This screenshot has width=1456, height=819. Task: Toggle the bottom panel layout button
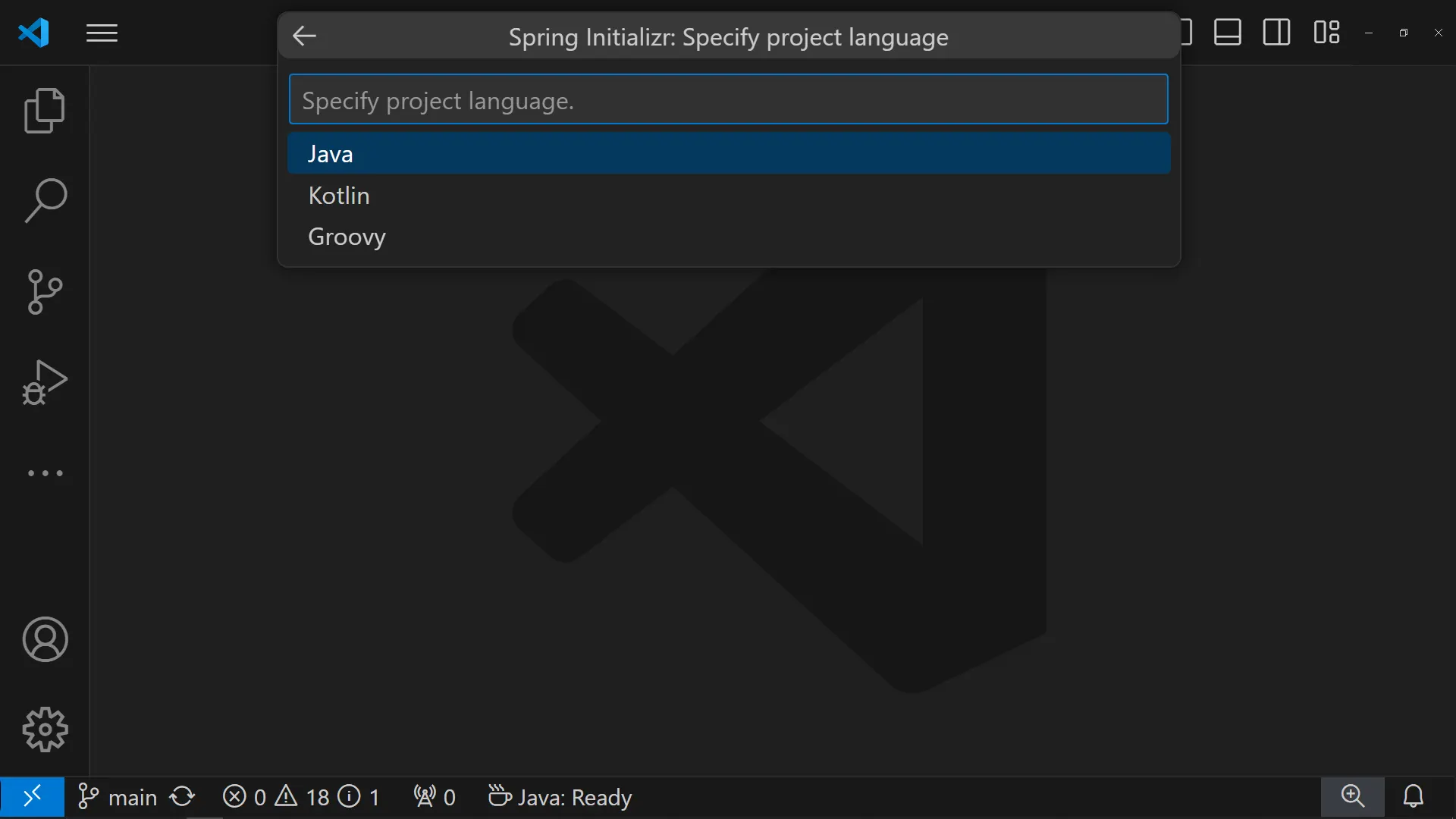point(1227,33)
